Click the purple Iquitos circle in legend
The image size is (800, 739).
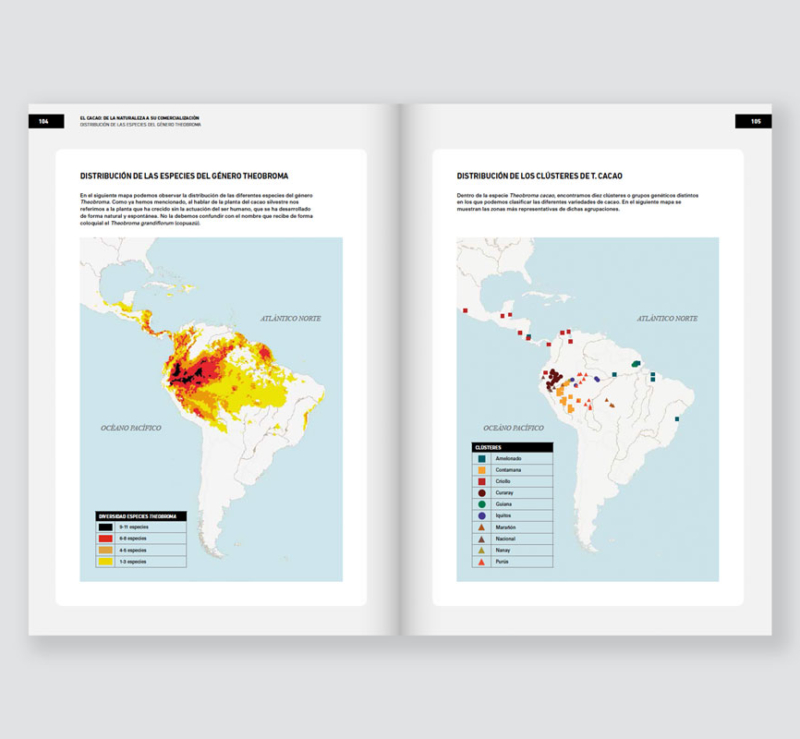(482, 515)
